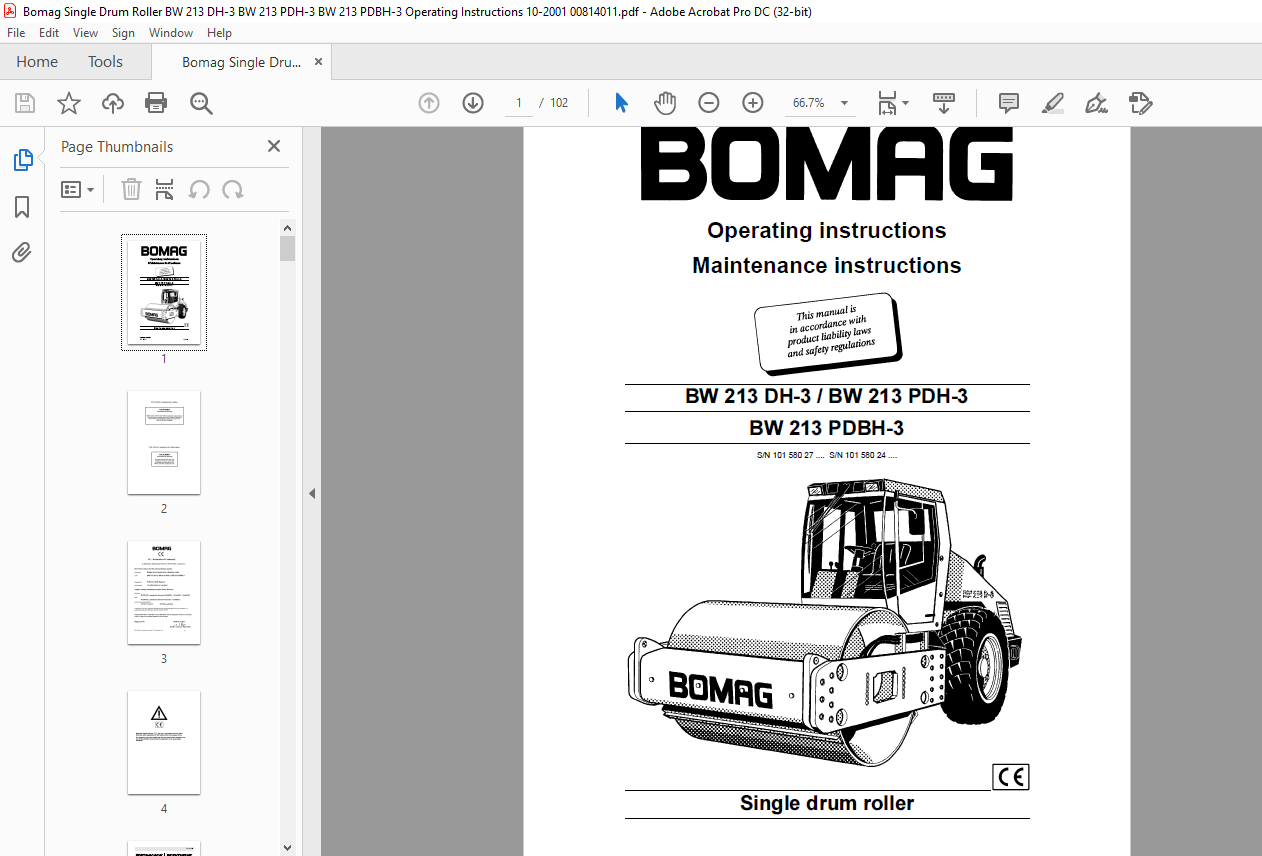The width and height of the screenshot is (1262, 856).
Task: Select page 2 thumbnail
Action: coord(164,442)
